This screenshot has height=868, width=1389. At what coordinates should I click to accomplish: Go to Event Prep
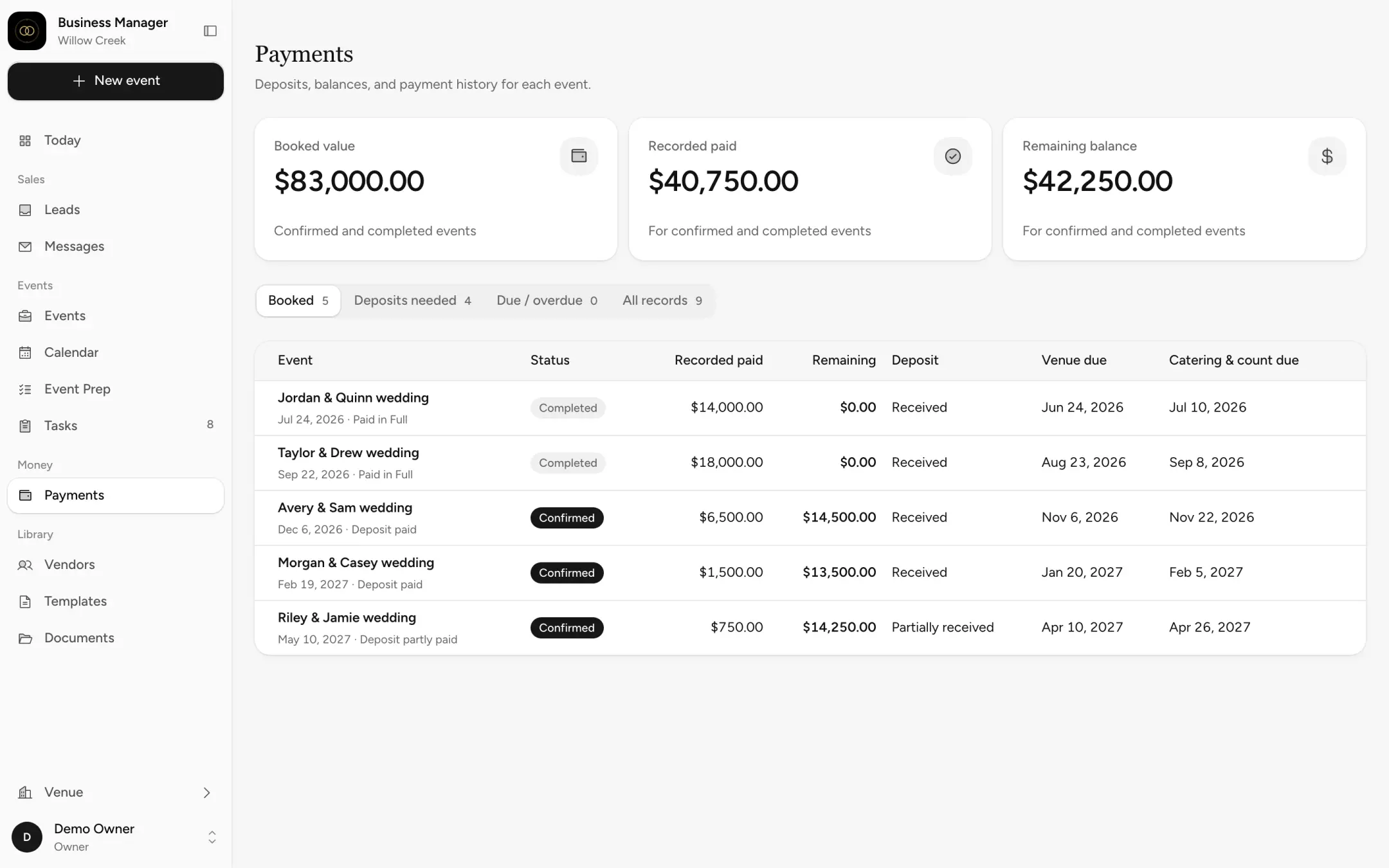(116, 390)
